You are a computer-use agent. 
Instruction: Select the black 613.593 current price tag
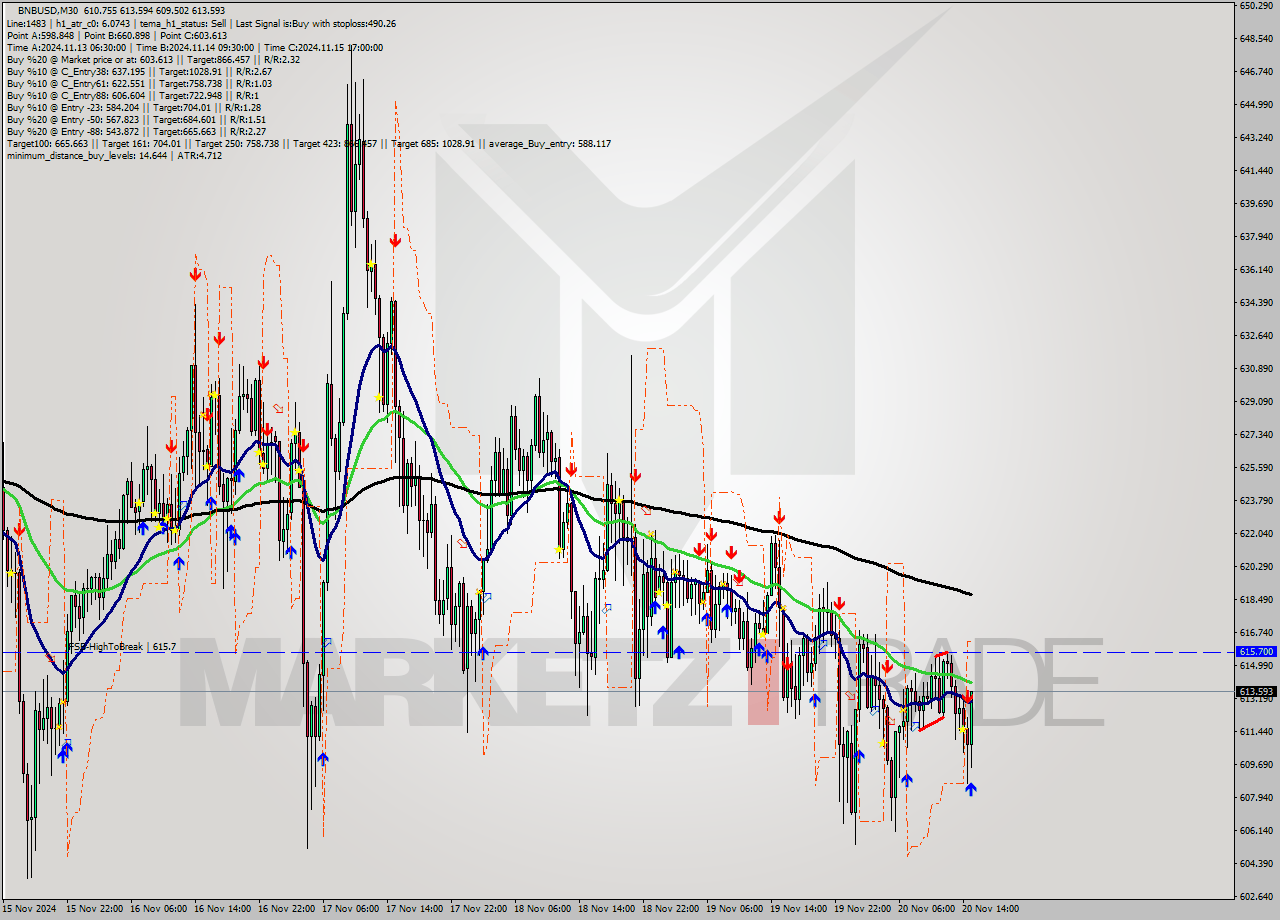tap(1256, 691)
